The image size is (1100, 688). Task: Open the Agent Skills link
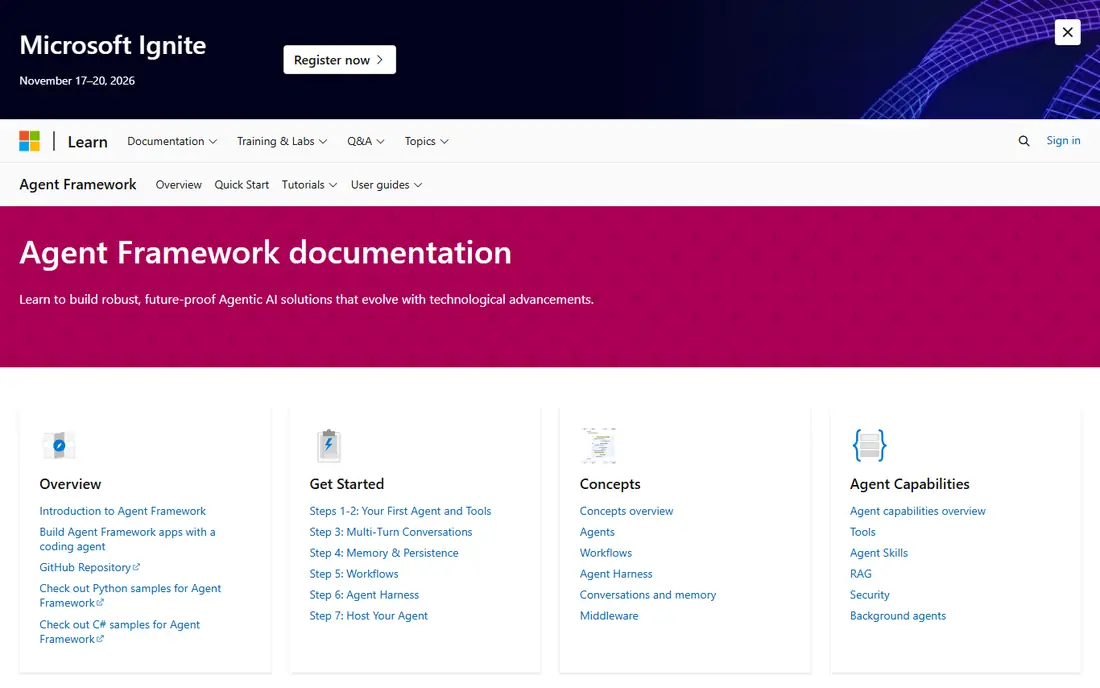tap(878, 553)
